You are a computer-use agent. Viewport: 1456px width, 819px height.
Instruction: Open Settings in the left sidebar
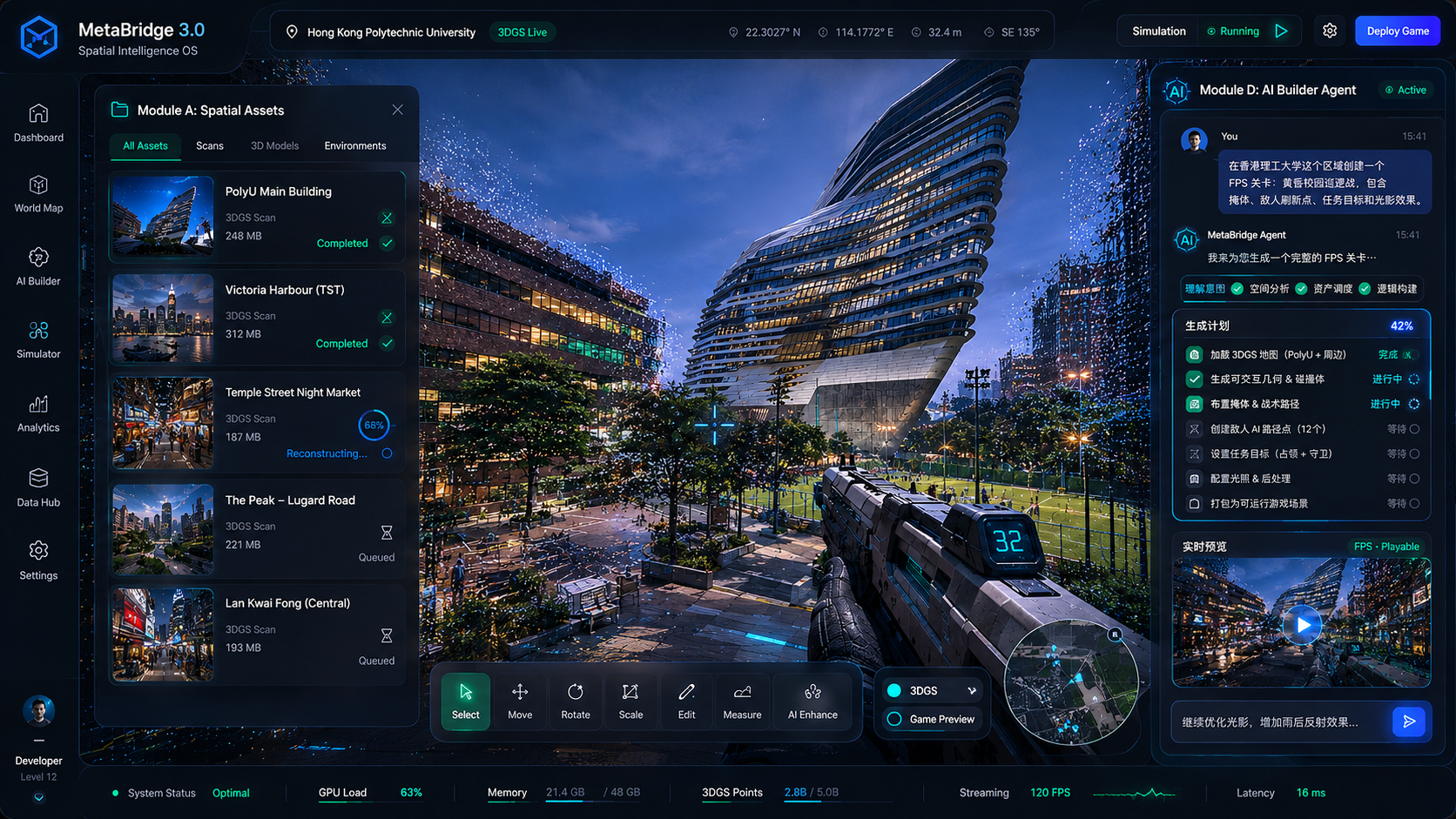[x=38, y=561]
